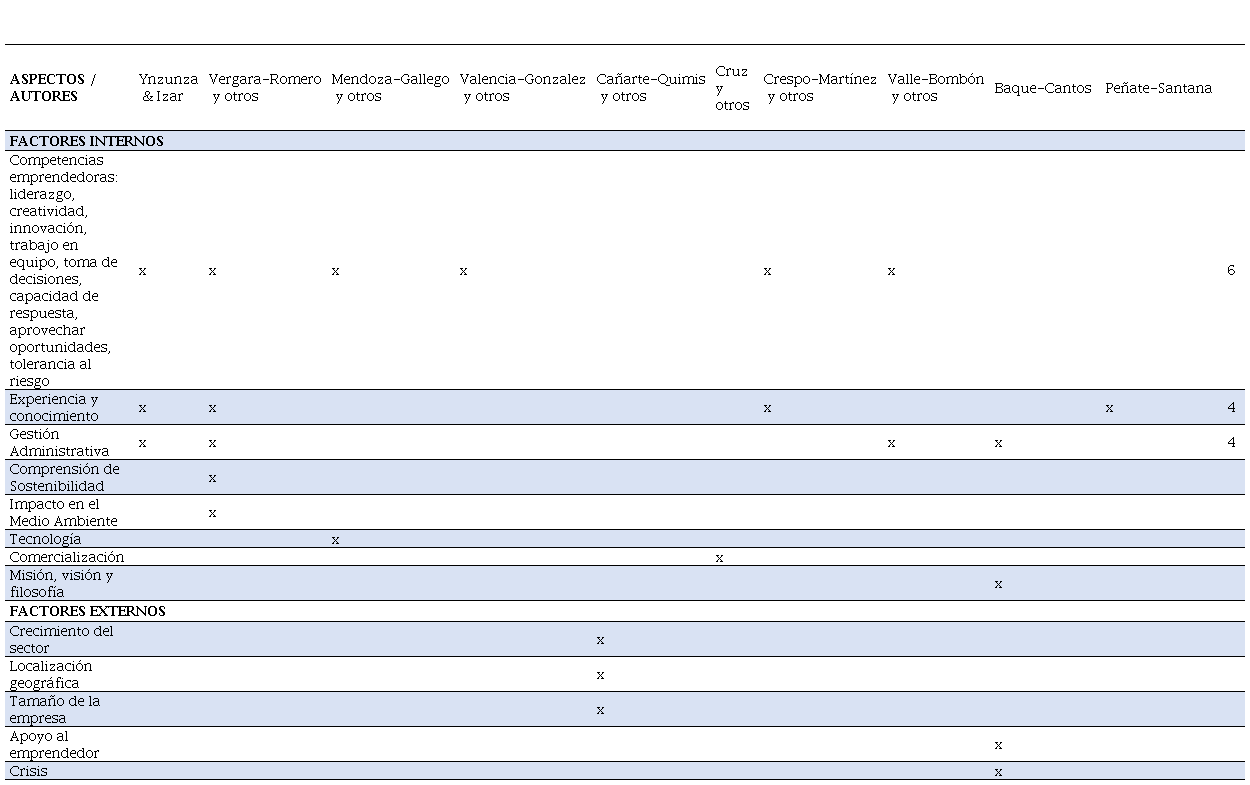This screenshot has height=785, width=1250.
Task: Select the x mark in the Comercialización row
Action: pyautogui.click(x=719, y=558)
